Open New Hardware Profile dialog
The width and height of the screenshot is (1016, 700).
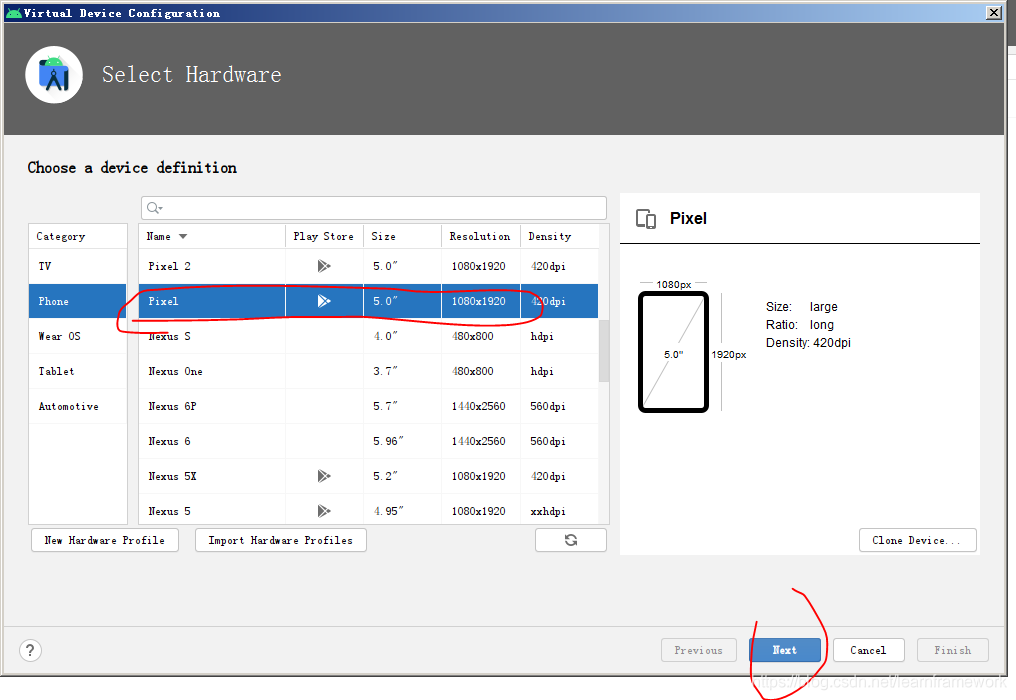tap(105, 540)
